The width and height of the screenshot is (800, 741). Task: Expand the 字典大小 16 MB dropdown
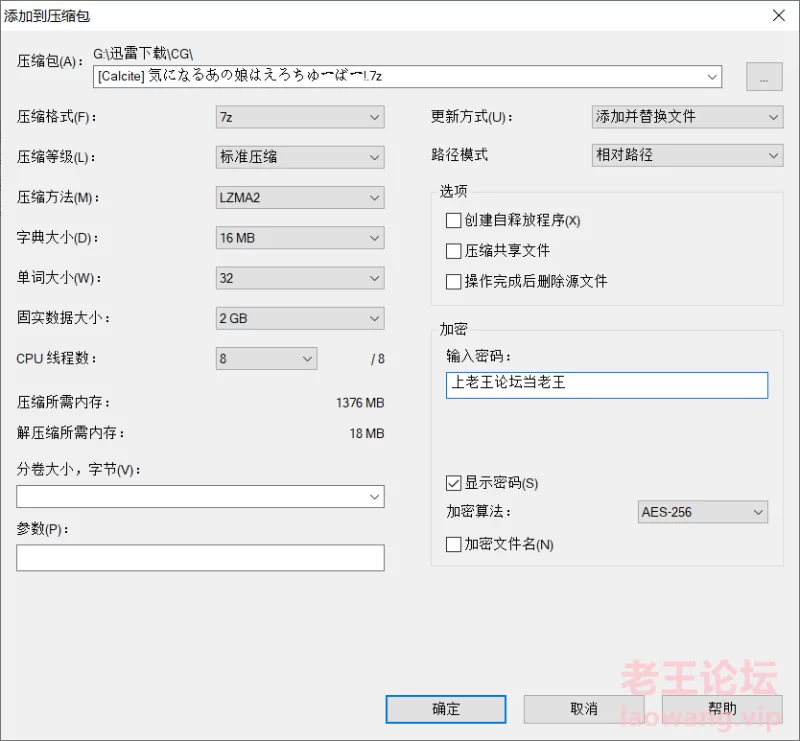[300, 238]
